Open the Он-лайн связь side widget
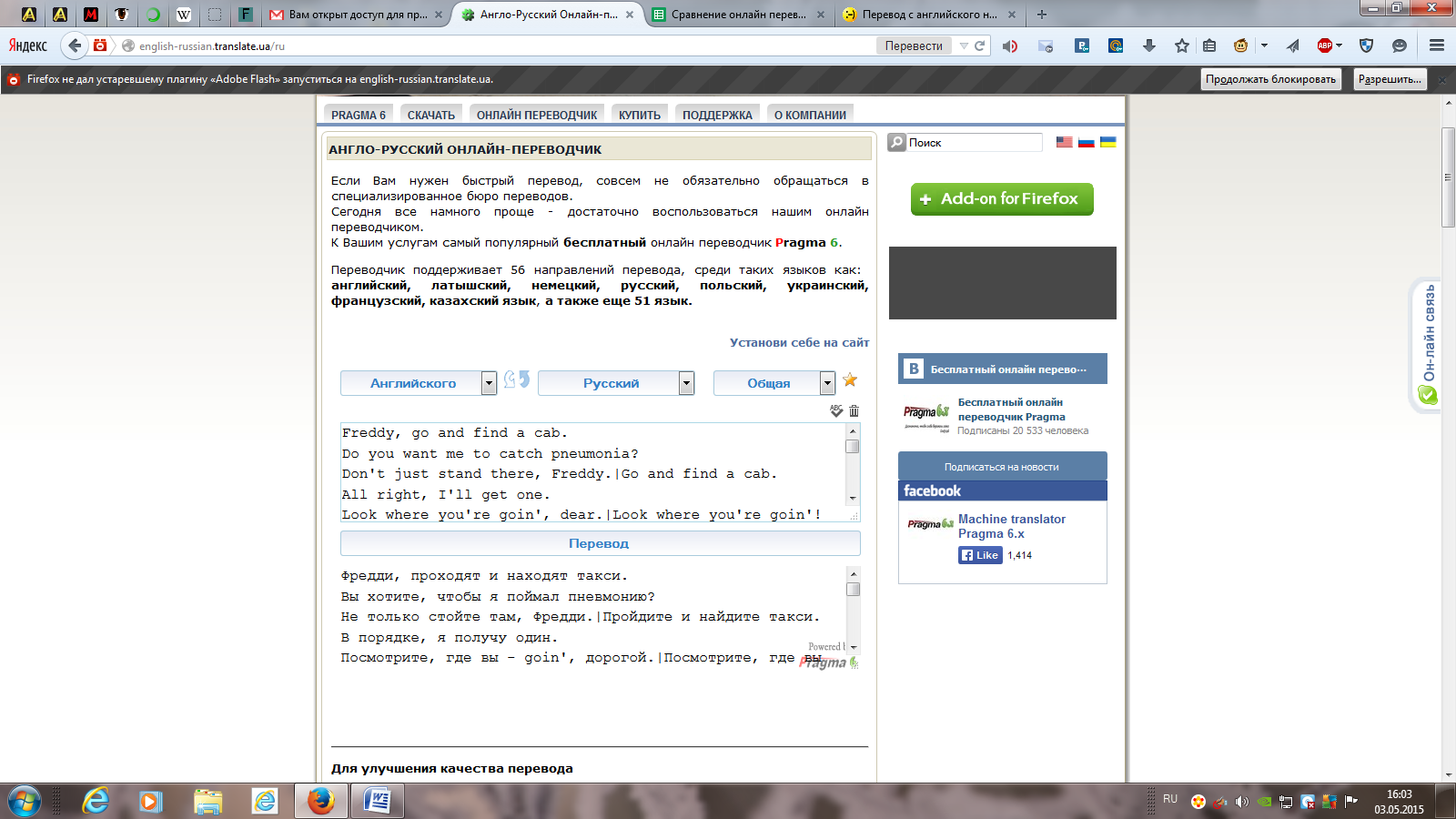1456x819 pixels. click(1428, 345)
